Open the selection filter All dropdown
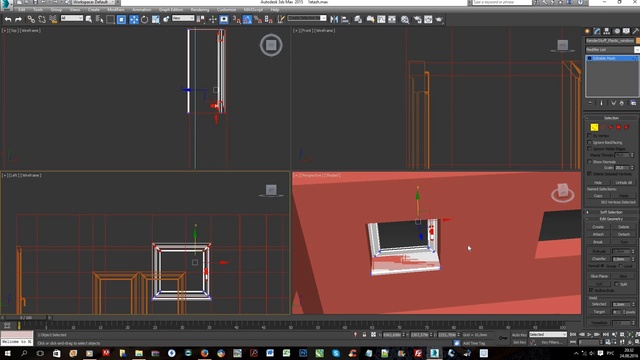 (x=71, y=18)
